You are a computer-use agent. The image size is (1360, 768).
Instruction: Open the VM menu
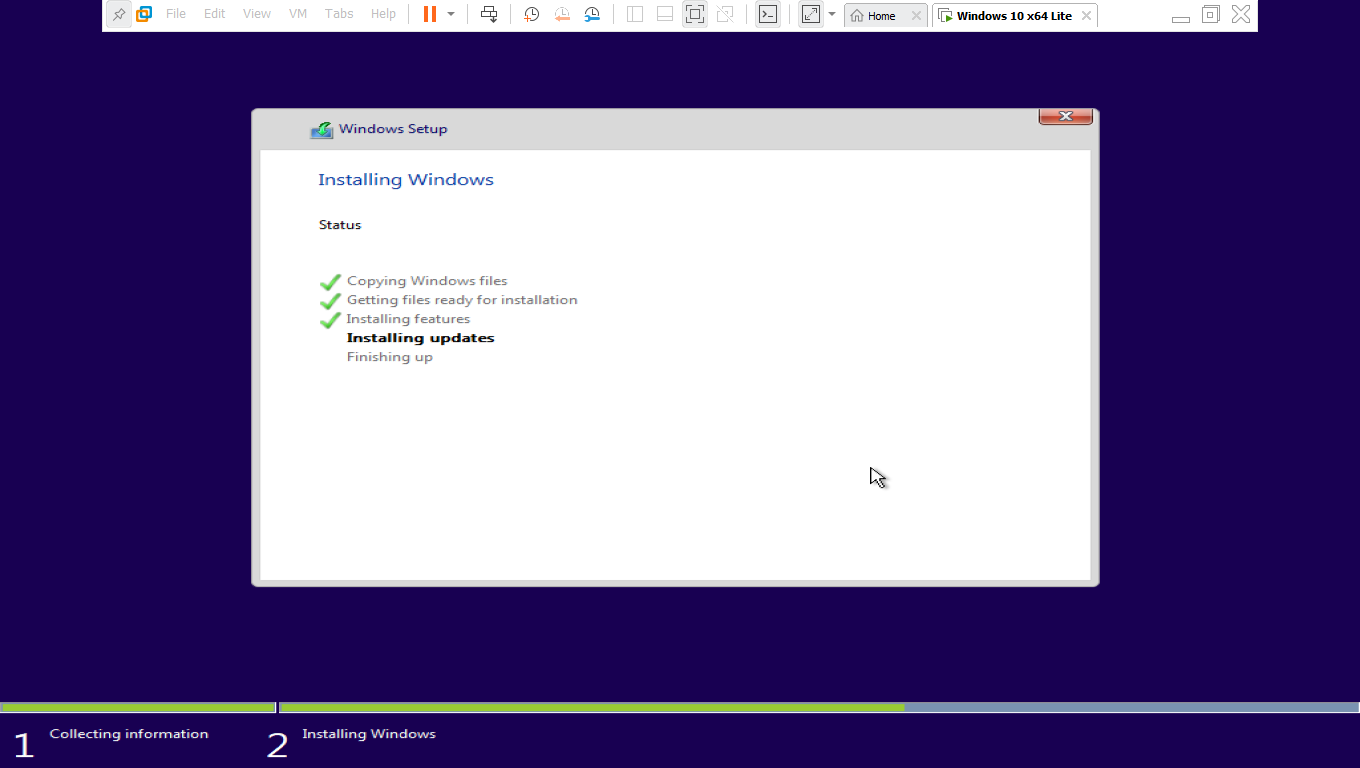[x=298, y=14]
